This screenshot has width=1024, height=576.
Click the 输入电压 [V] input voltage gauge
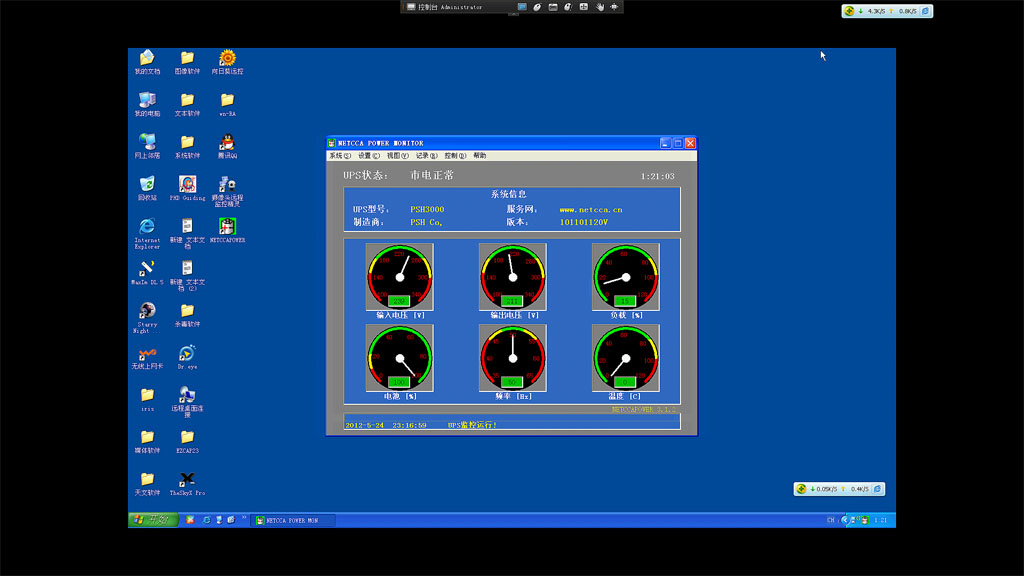click(400, 277)
